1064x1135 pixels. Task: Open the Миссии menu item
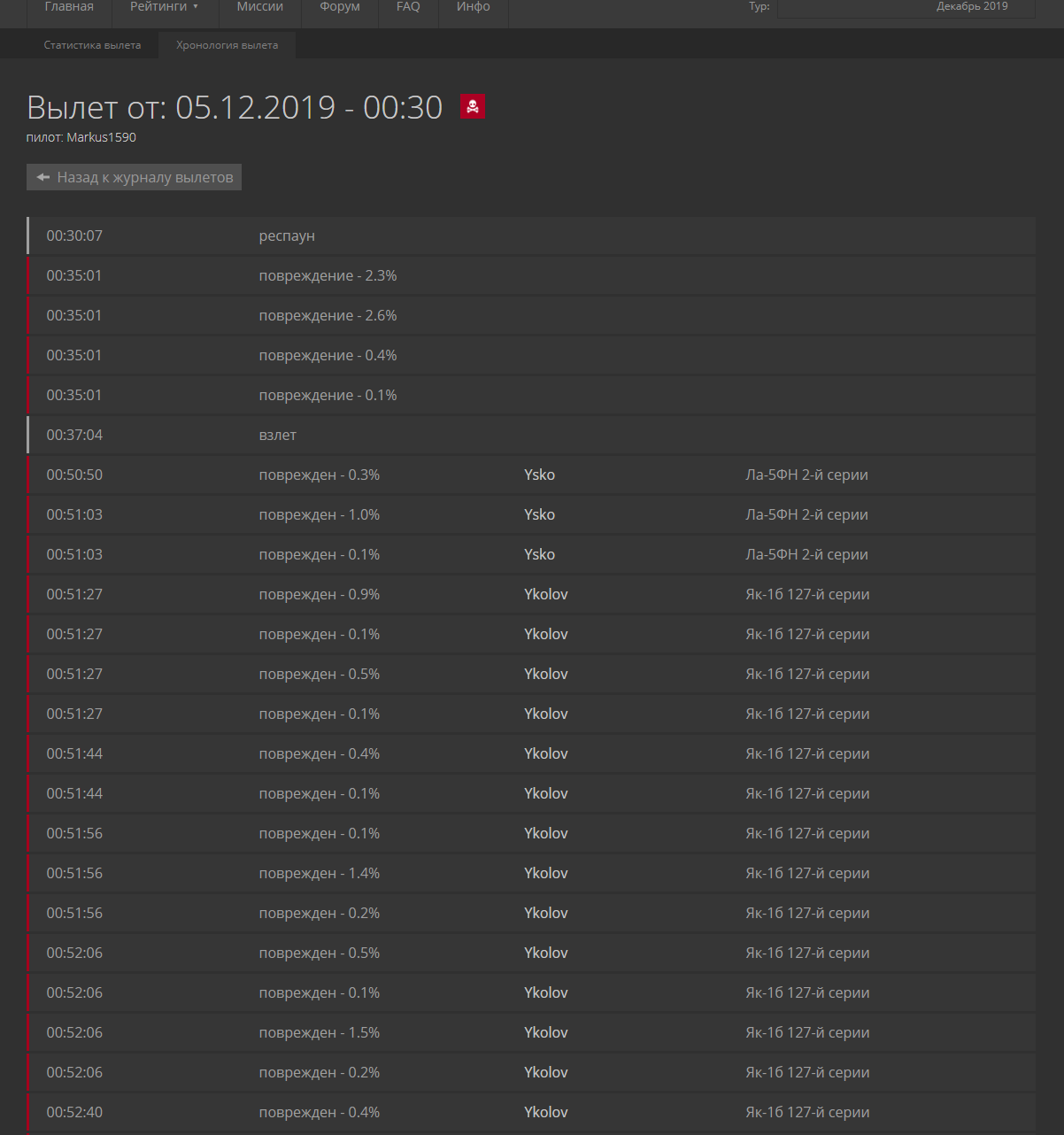click(260, 7)
